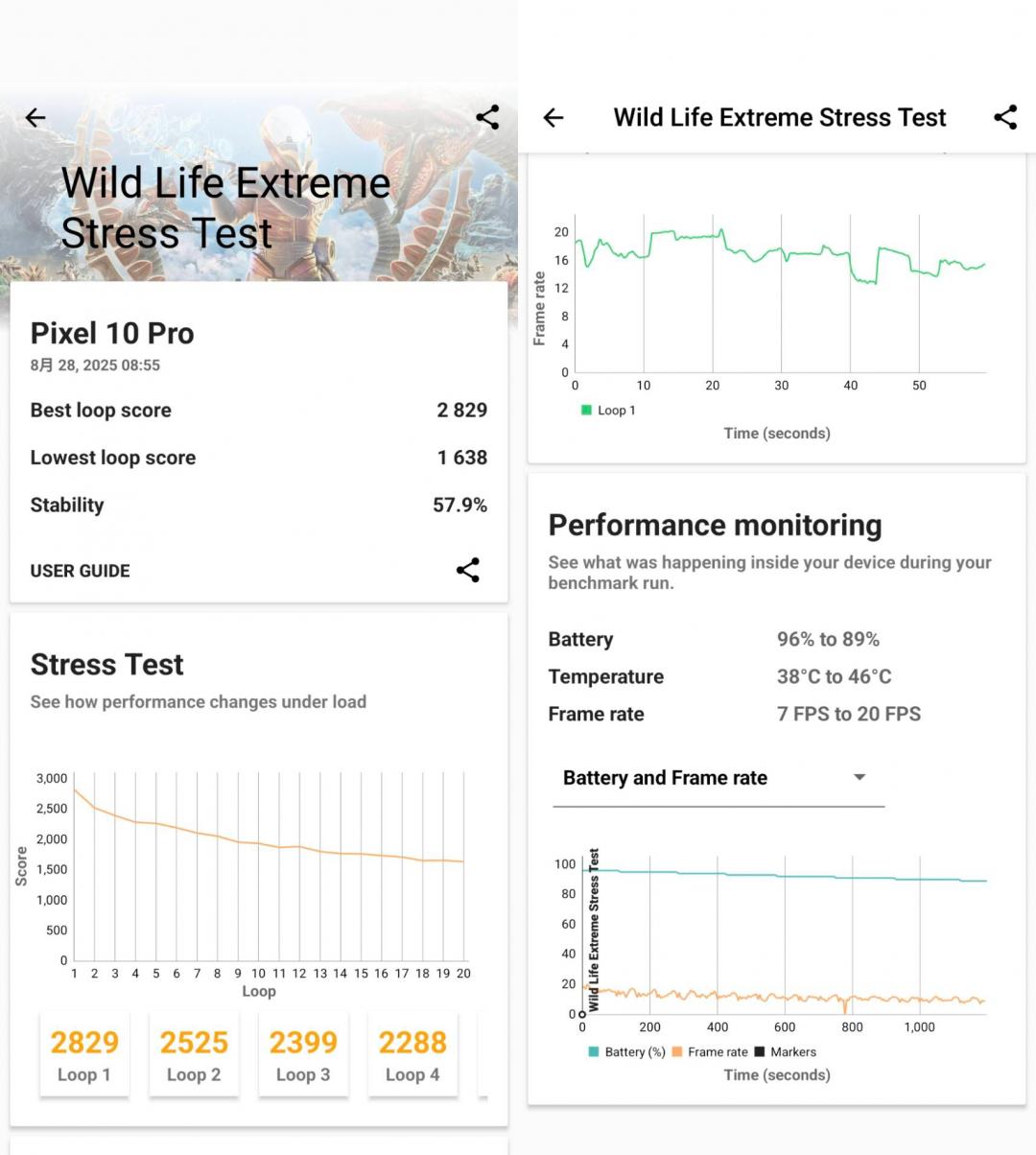
Task: Click the Battery and Frame rate selector text
Action: [x=665, y=778]
